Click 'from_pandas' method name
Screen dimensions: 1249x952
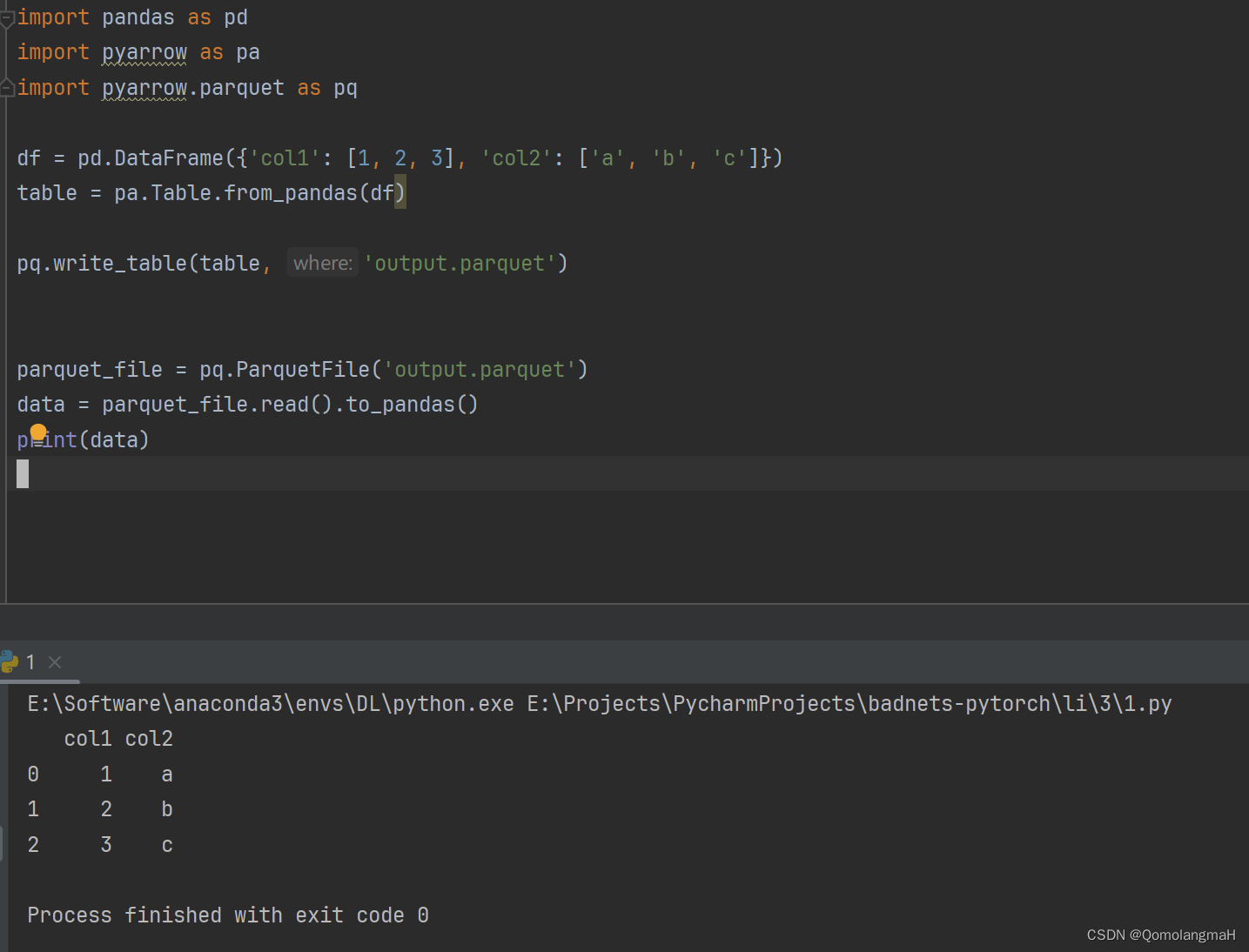(291, 192)
